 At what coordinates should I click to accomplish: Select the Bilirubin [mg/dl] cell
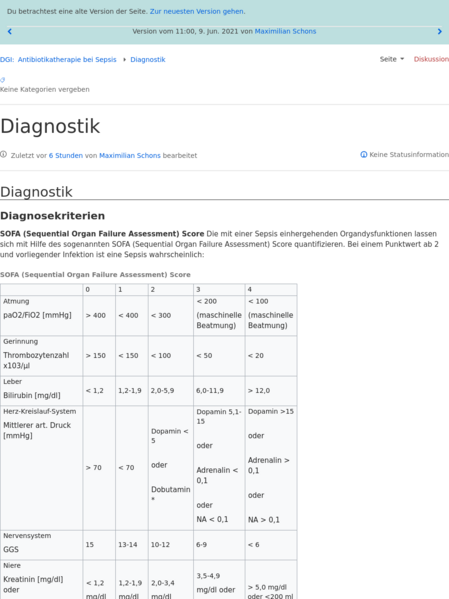pos(42,391)
